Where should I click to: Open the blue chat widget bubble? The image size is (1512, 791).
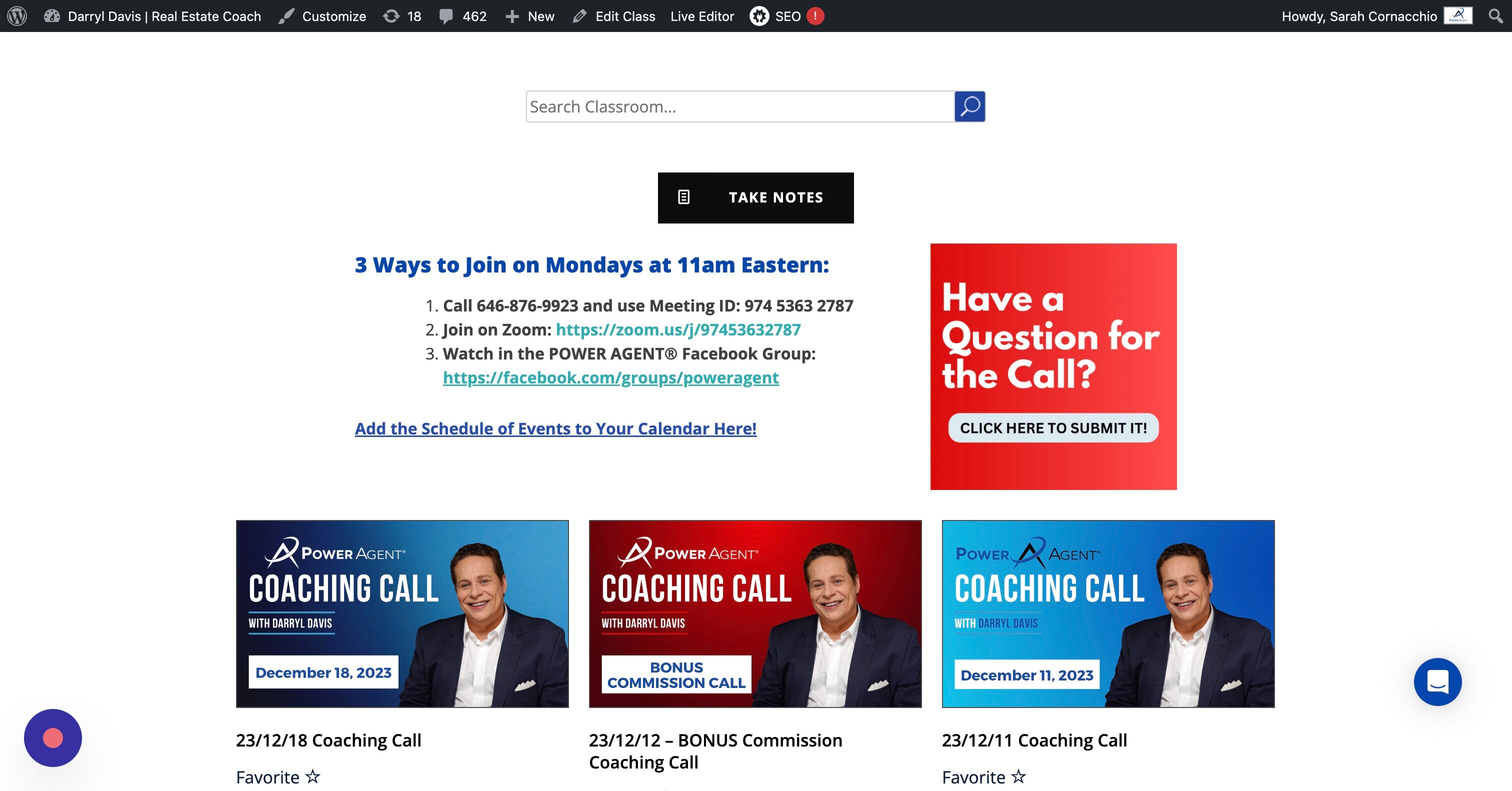tap(1437, 681)
